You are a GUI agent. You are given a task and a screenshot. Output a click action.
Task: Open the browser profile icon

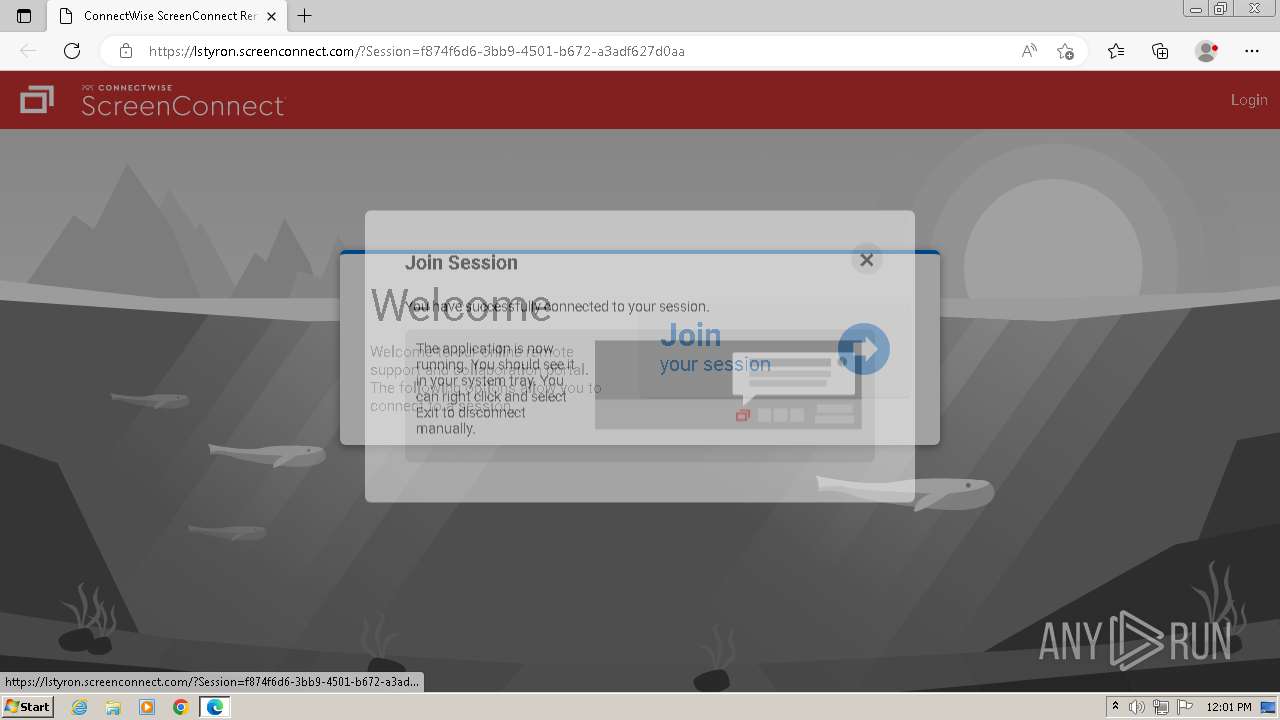point(1206,51)
